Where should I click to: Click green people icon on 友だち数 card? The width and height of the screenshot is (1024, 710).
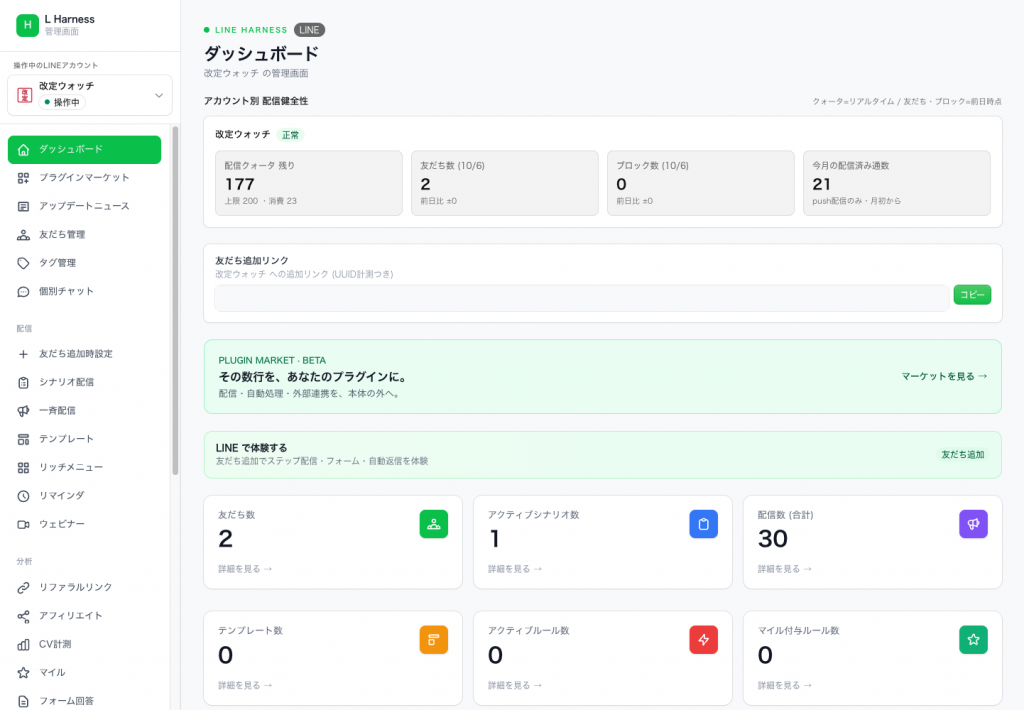tap(434, 524)
